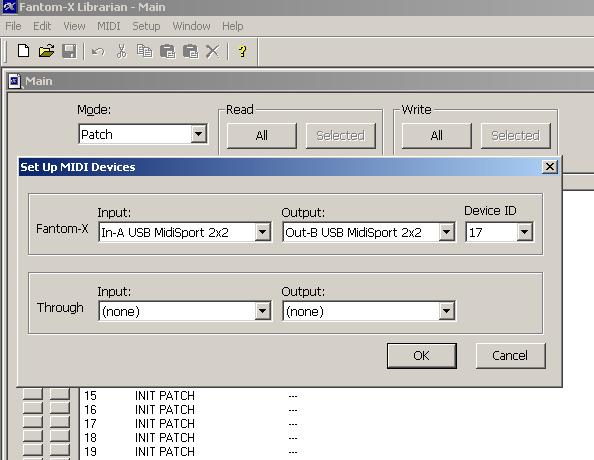Image resolution: width=594 pixels, height=460 pixels.
Task: Click the Delete X toolbar icon
Action: coord(213,51)
